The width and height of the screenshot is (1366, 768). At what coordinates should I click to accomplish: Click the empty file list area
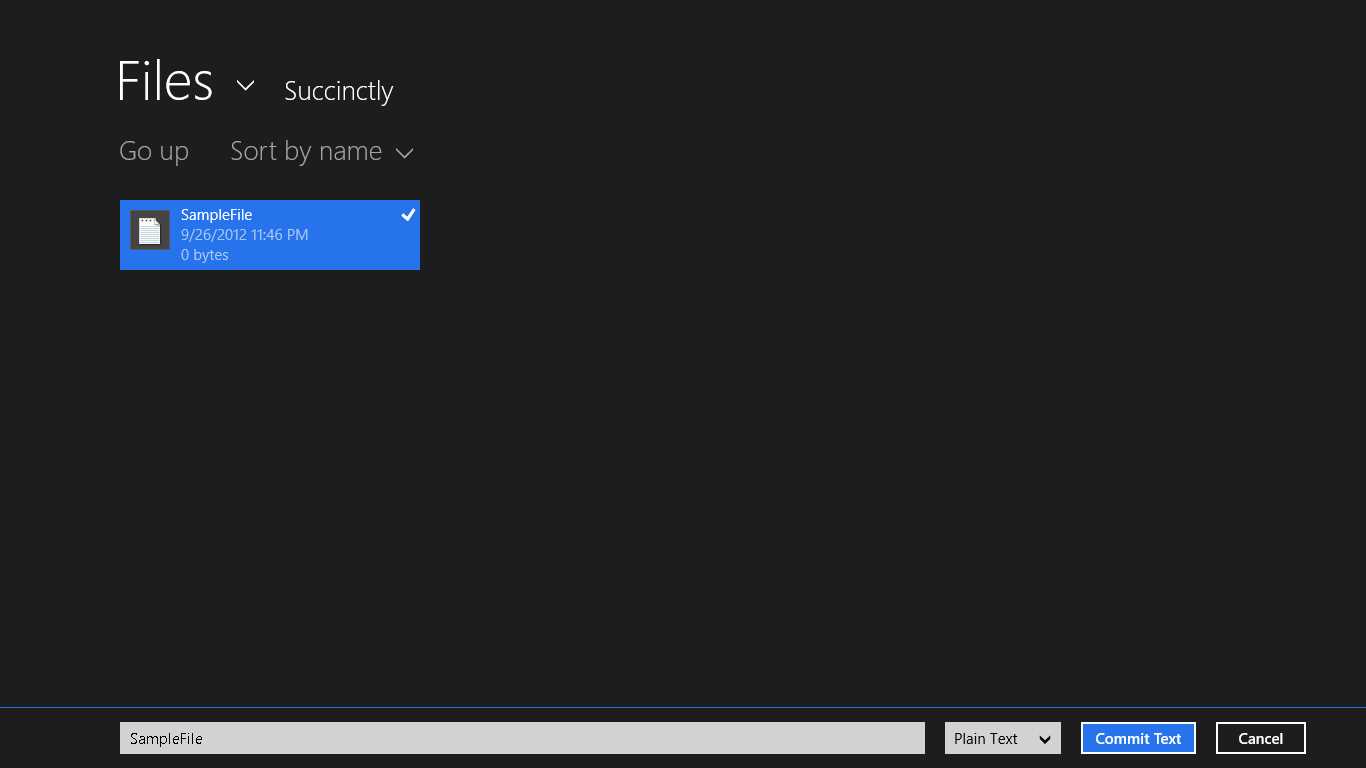700,450
